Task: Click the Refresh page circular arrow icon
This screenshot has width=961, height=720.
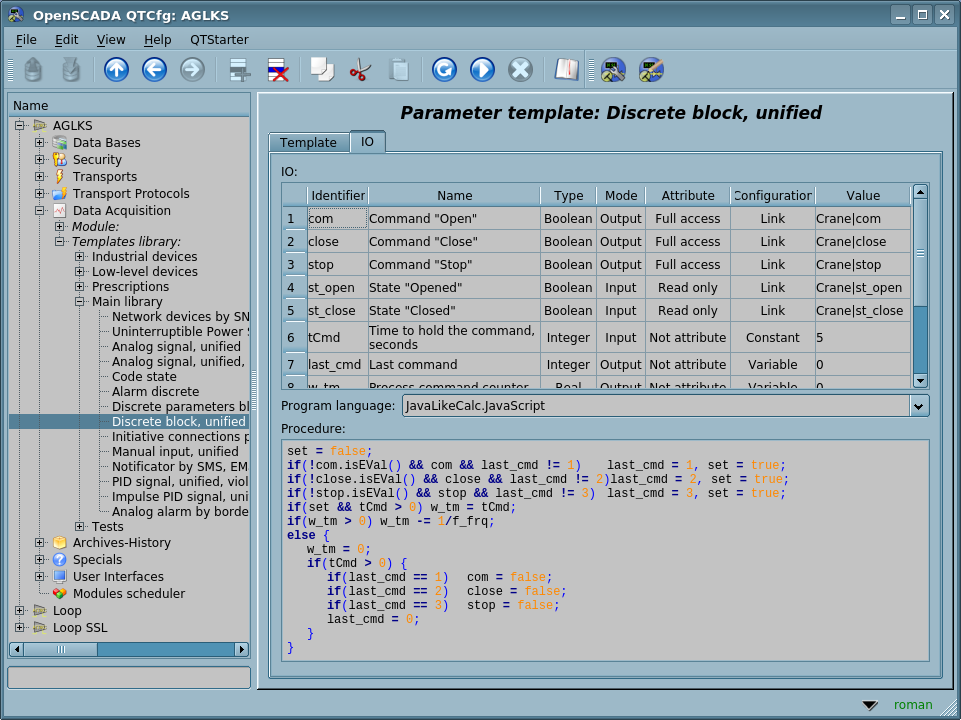Action: 444,70
